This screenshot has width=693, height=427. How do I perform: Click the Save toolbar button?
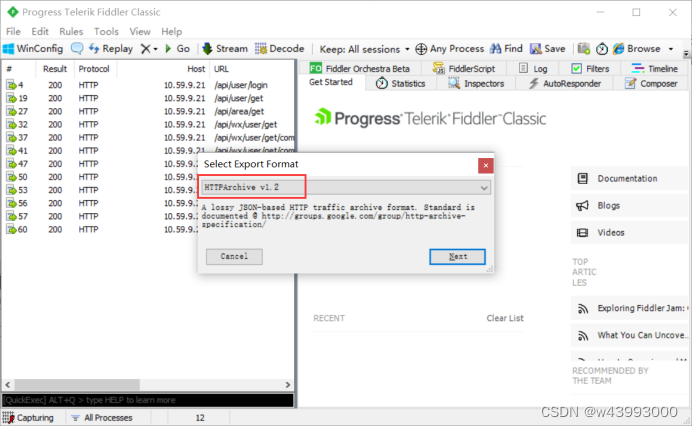[548, 49]
